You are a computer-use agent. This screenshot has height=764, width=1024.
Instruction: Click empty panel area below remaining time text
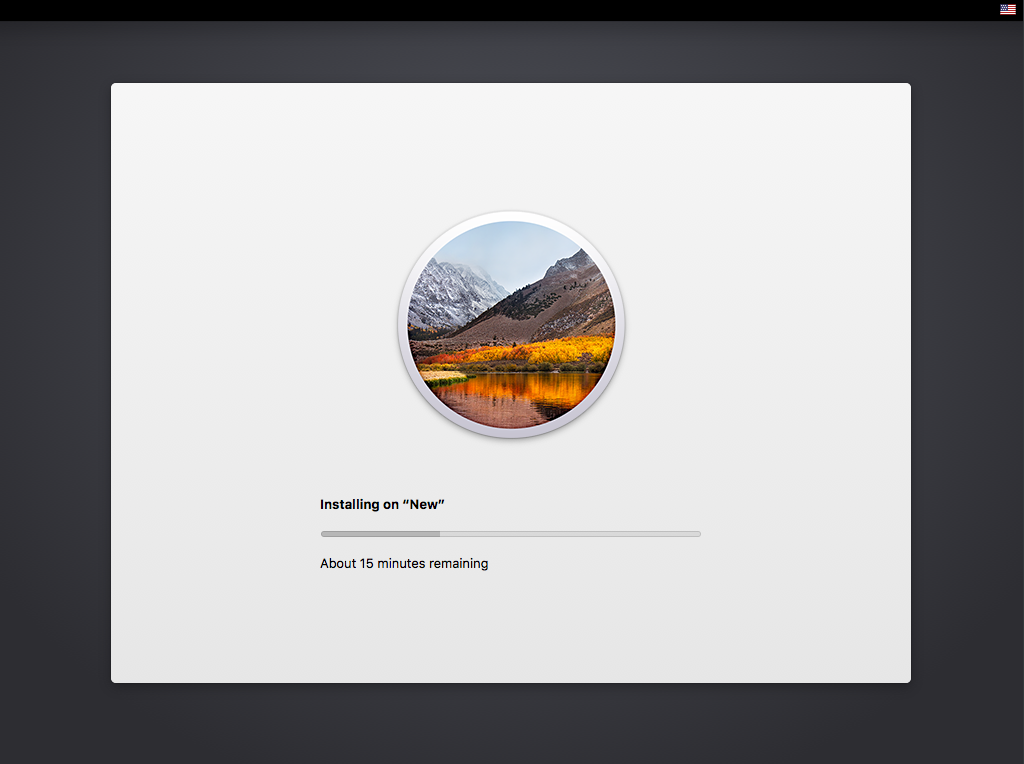[x=511, y=630]
